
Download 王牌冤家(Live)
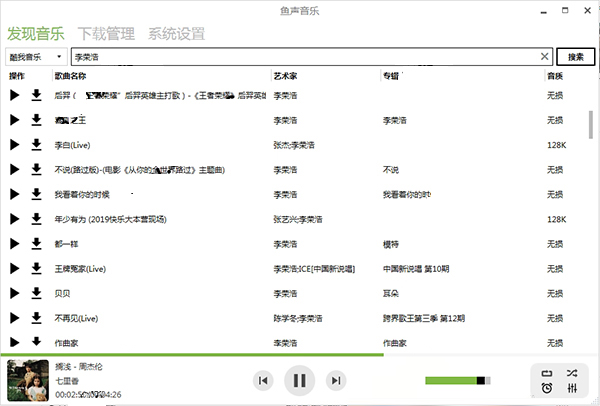coord(36,269)
